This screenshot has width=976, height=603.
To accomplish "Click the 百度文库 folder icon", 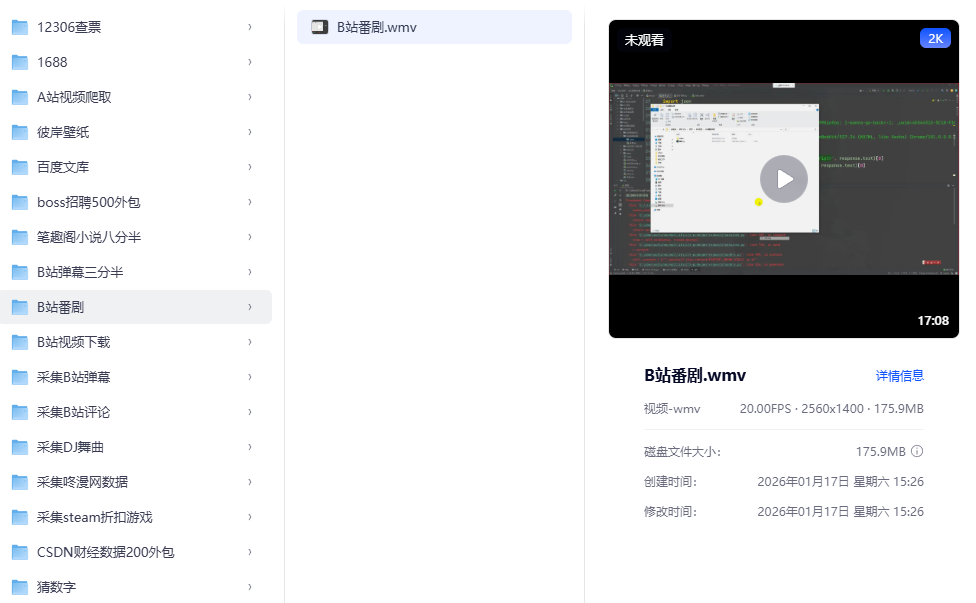I will (x=20, y=167).
